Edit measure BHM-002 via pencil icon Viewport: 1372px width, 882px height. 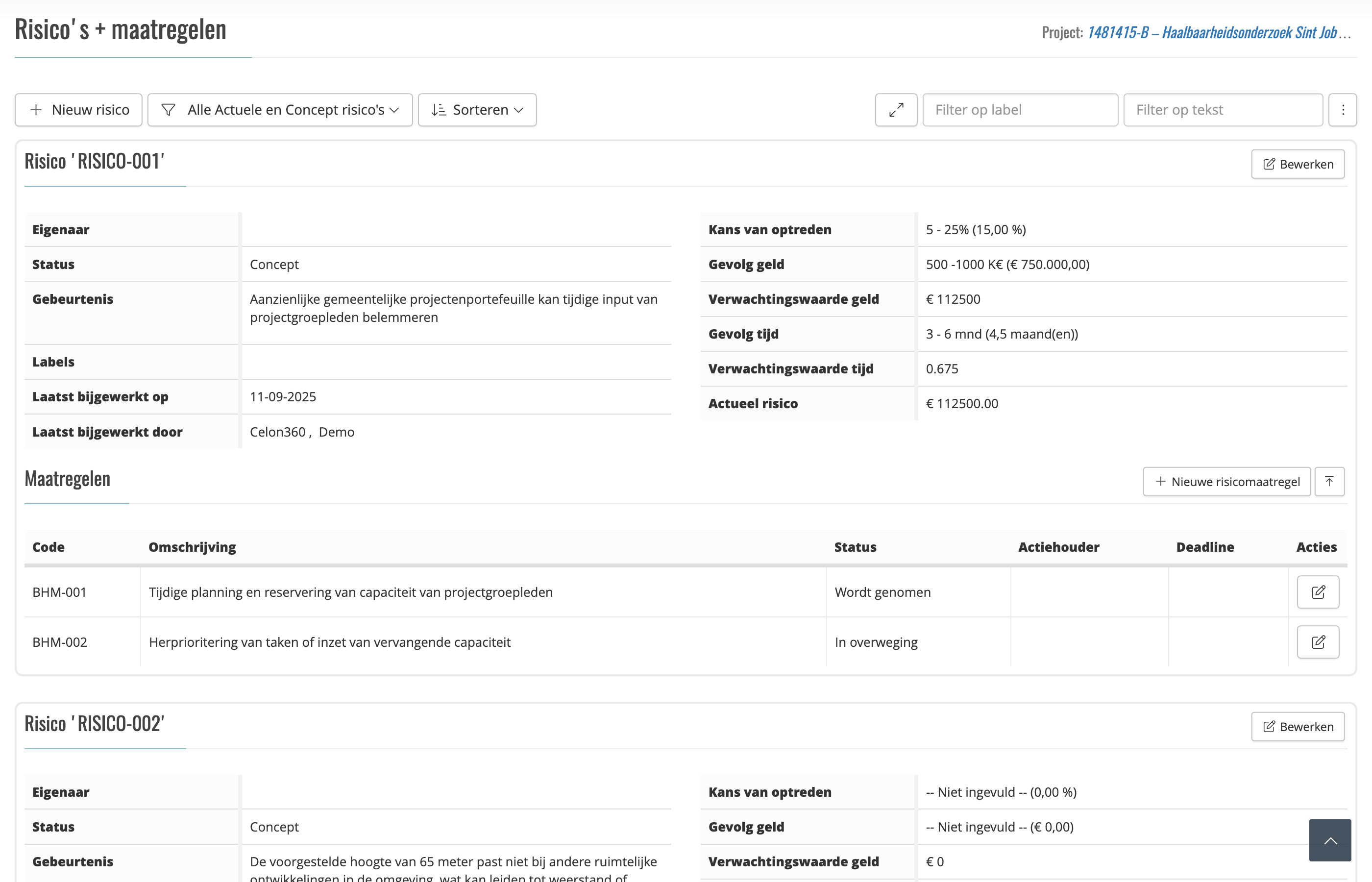pos(1318,641)
